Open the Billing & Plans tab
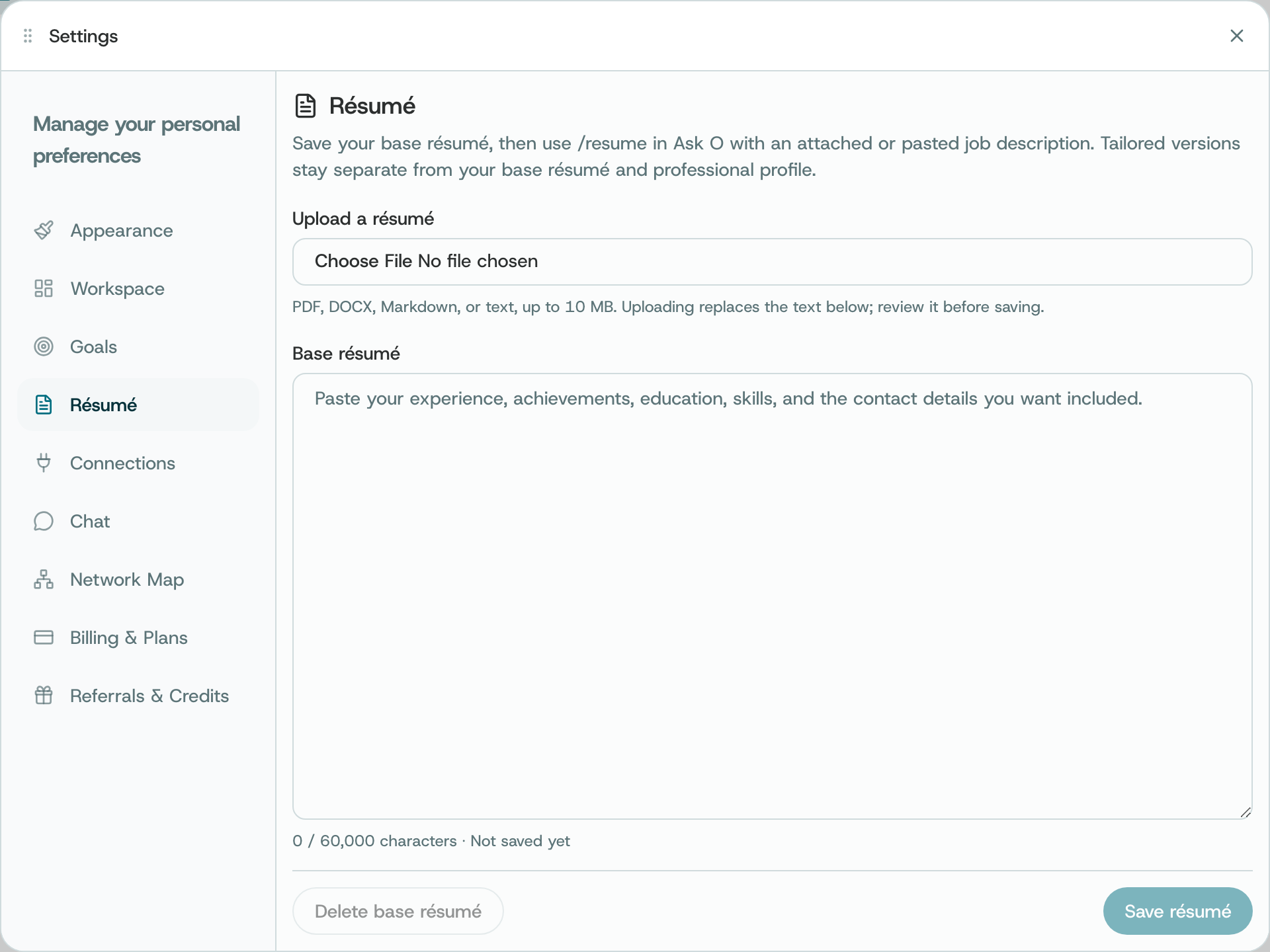The width and height of the screenshot is (1270, 952). pos(138,638)
